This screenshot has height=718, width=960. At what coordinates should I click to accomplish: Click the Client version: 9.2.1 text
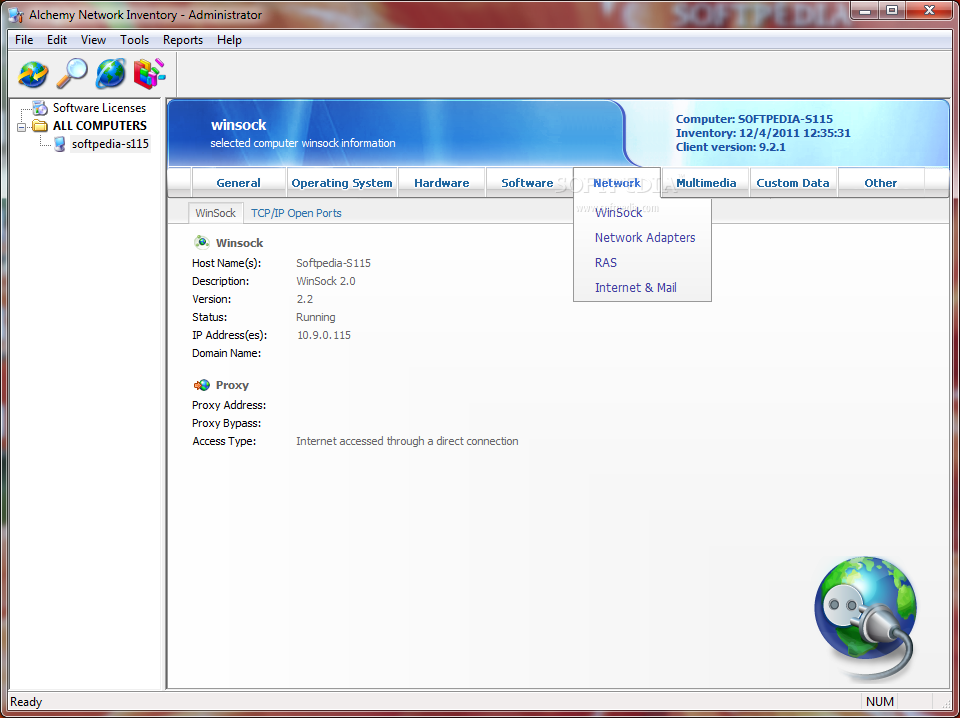coord(730,148)
